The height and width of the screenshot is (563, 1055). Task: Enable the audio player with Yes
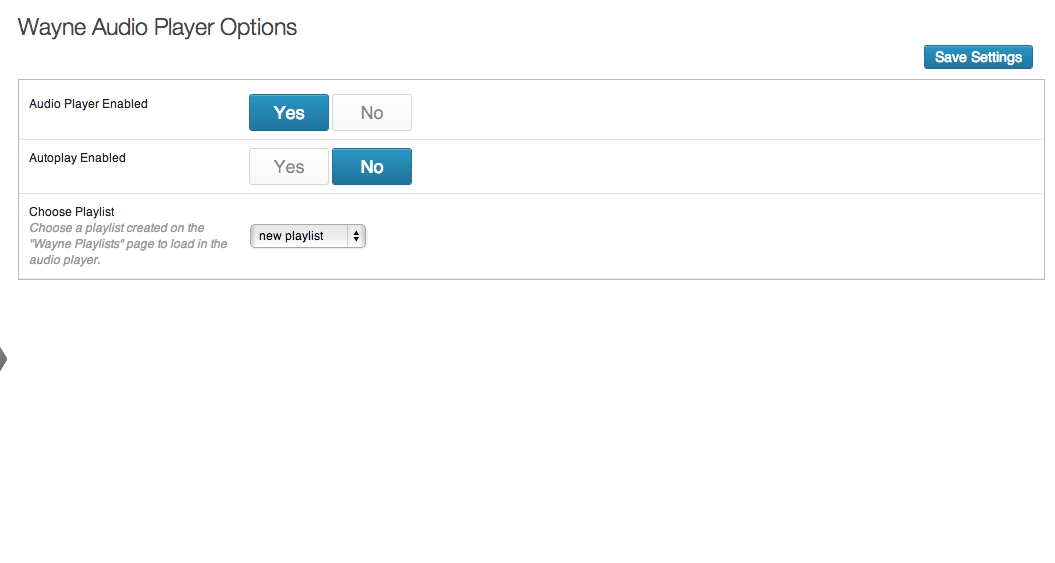pos(289,112)
